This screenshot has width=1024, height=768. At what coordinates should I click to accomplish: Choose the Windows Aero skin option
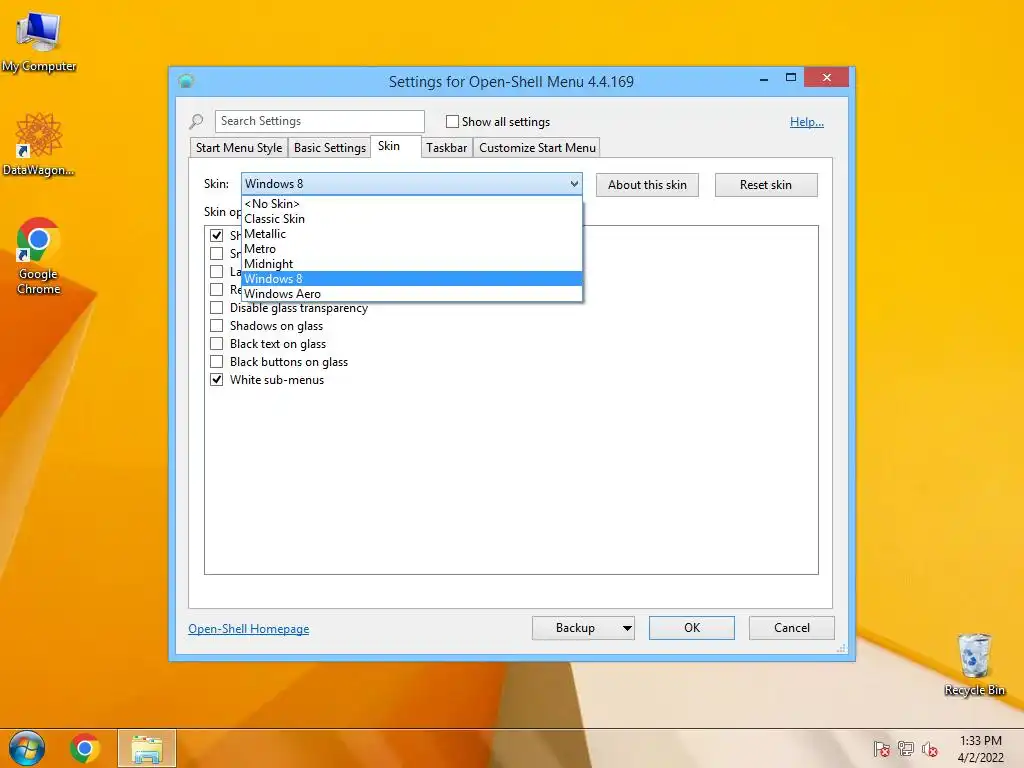click(411, 294)
